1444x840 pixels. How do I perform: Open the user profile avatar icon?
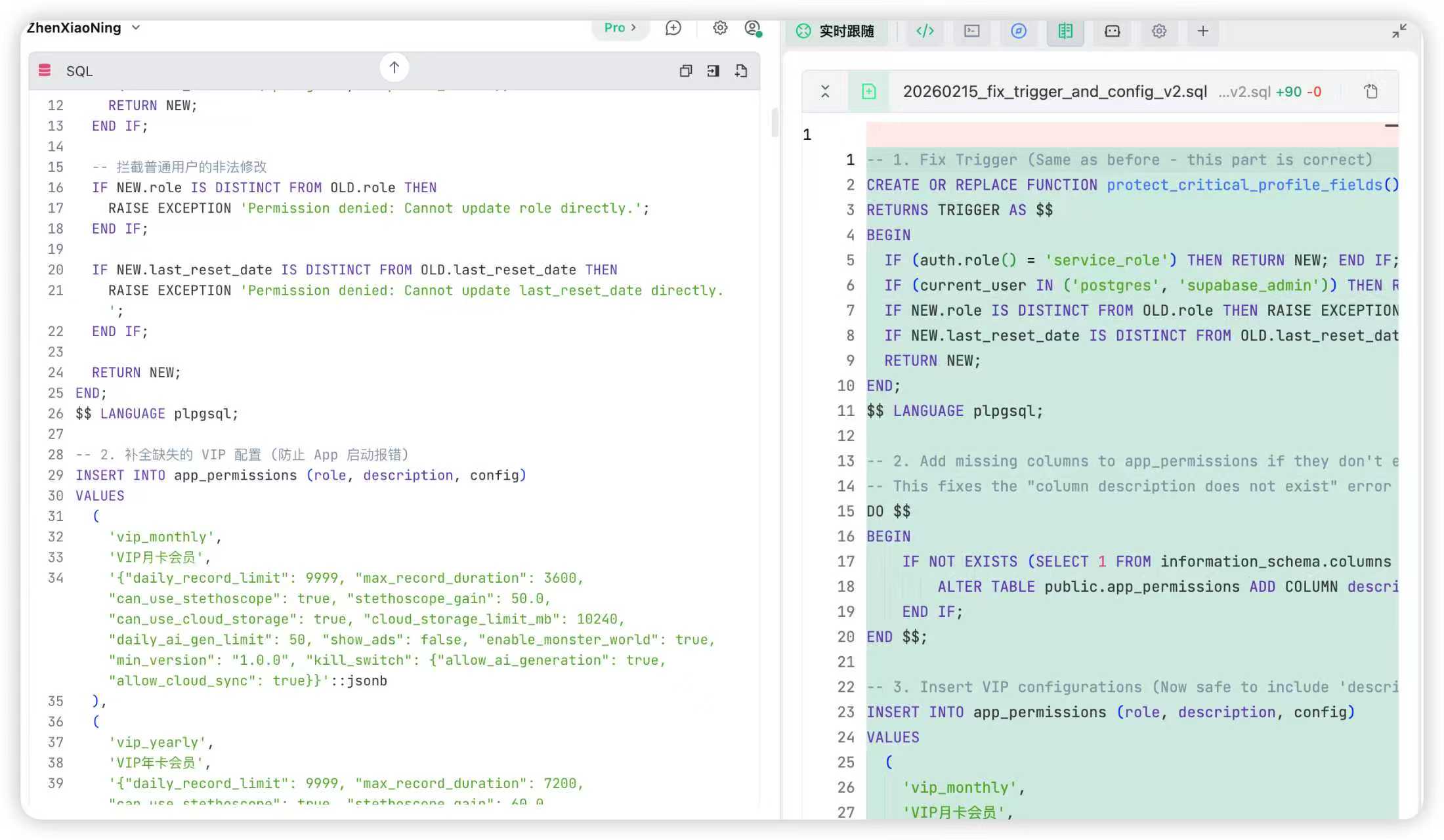[753, 28]
